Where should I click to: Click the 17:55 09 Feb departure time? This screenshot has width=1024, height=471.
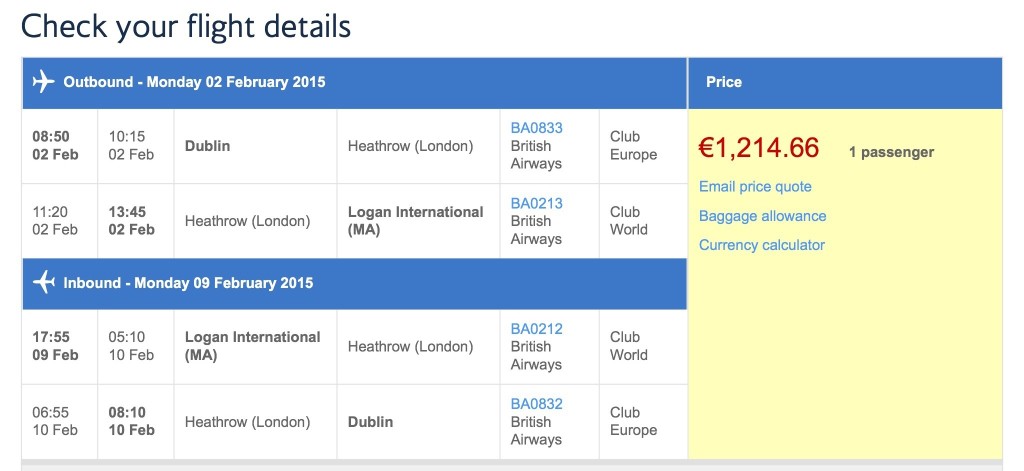(56, 346)
